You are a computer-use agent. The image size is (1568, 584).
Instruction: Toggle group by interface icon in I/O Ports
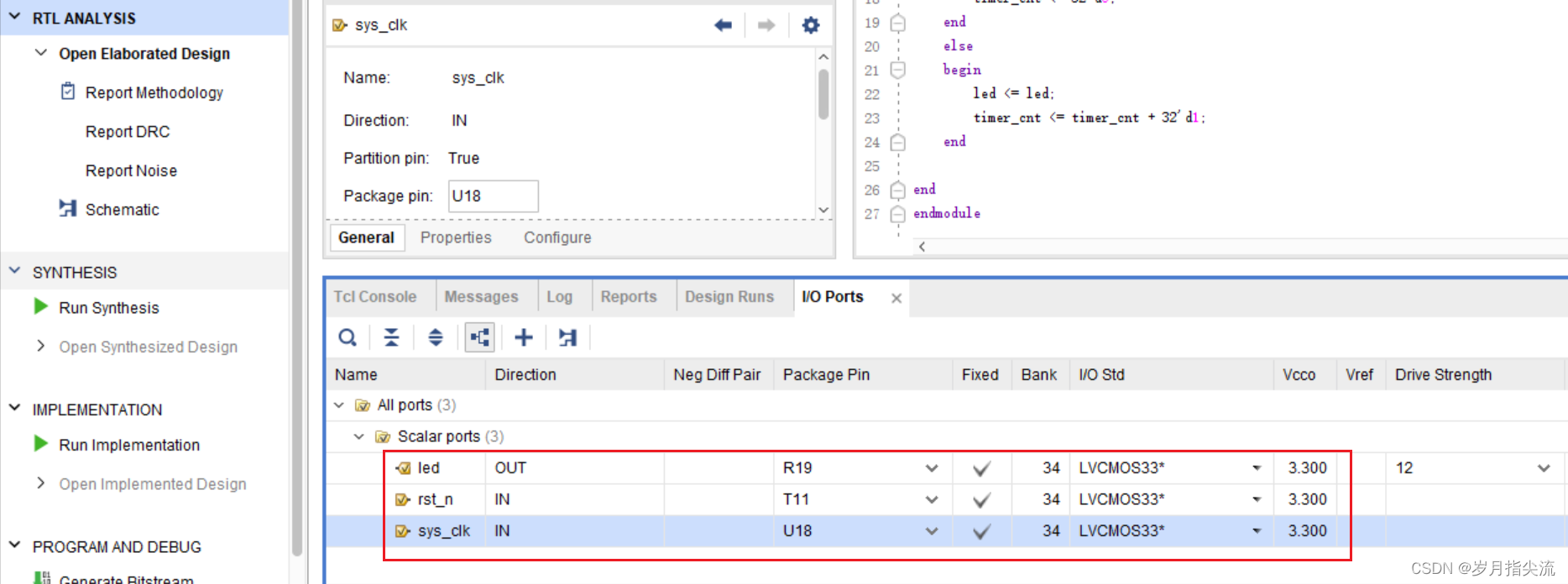click(x=479, y=337)
